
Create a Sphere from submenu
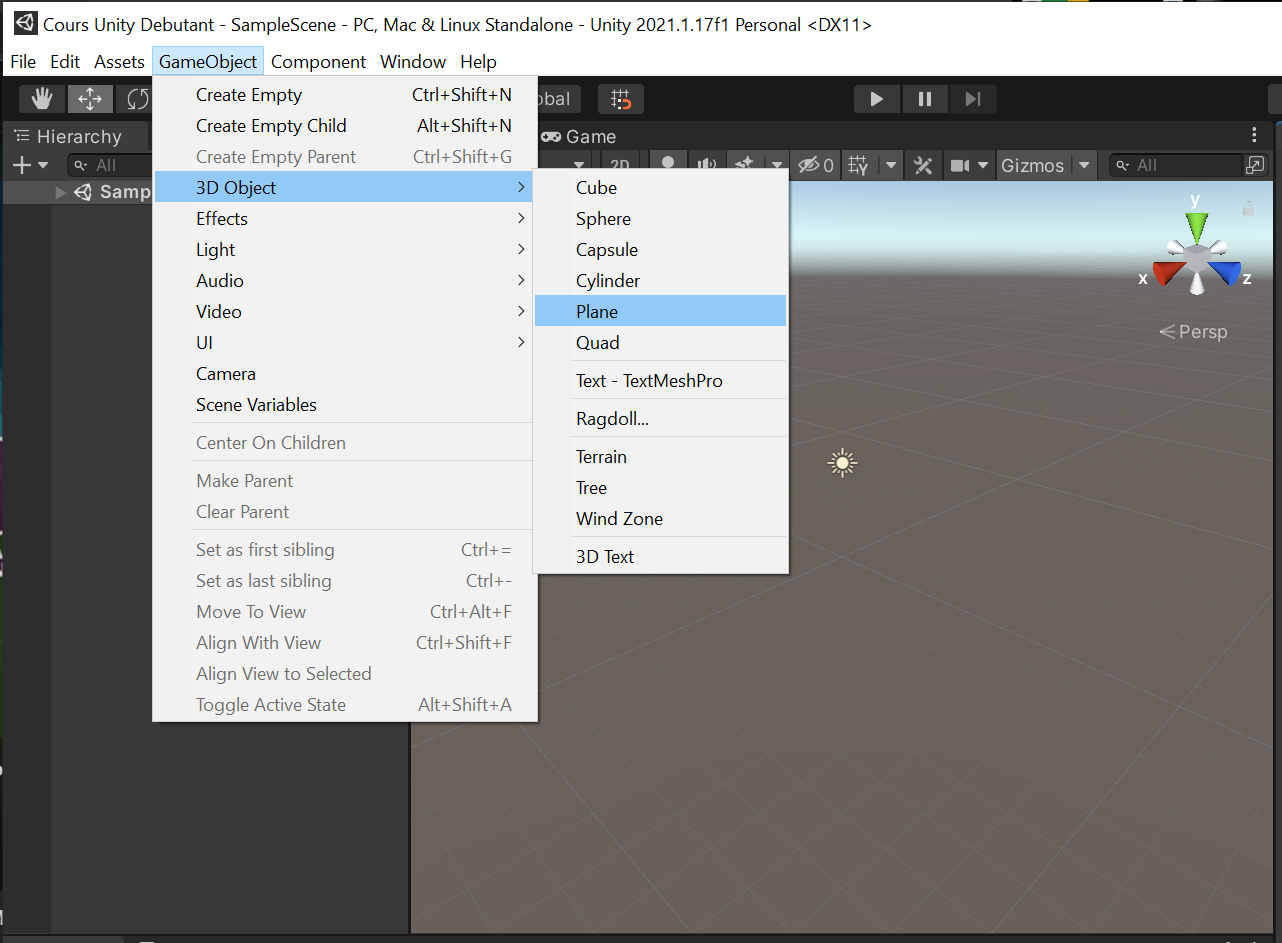pyautogui.click(x=661, y=219)
